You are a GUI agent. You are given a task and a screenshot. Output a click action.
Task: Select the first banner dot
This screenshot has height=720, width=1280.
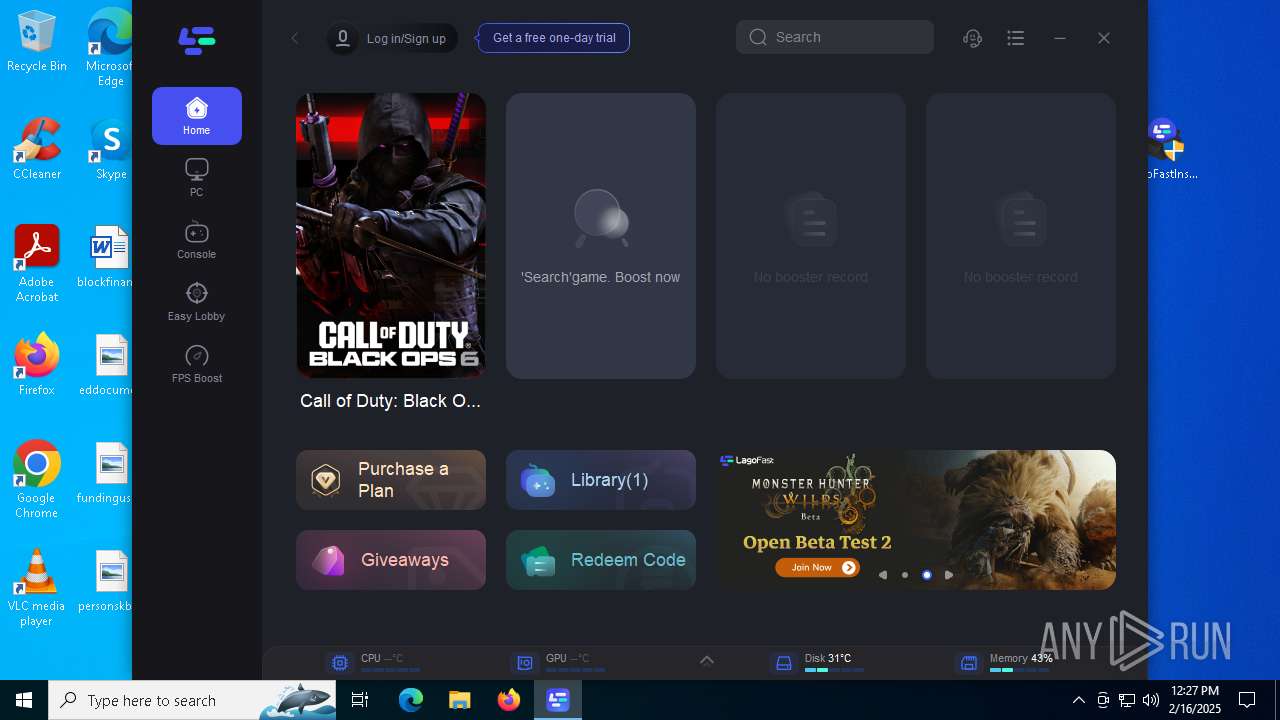[905, 575]
